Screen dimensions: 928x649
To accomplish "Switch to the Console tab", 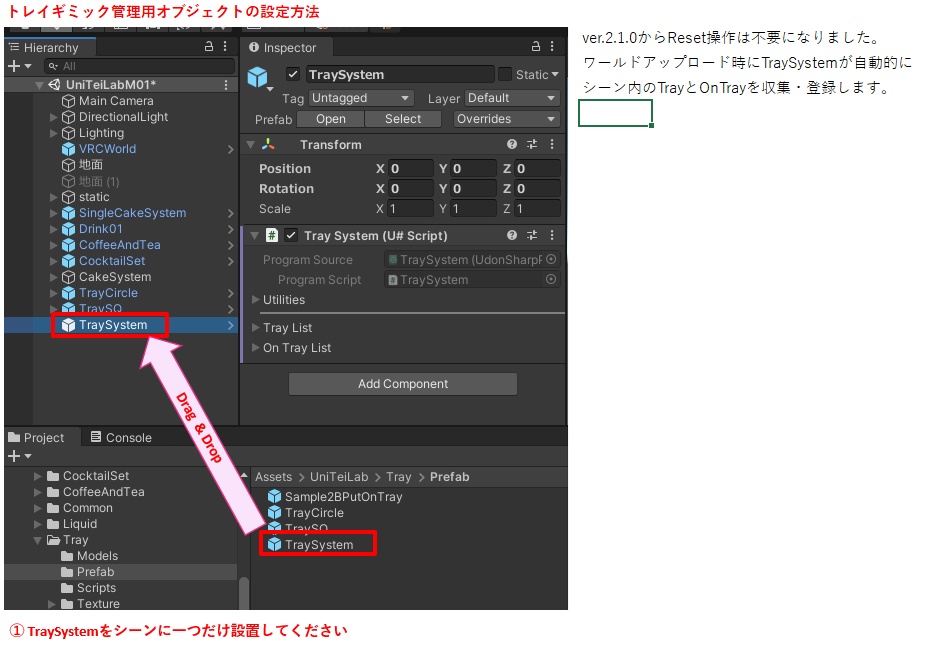I will 121,438.
